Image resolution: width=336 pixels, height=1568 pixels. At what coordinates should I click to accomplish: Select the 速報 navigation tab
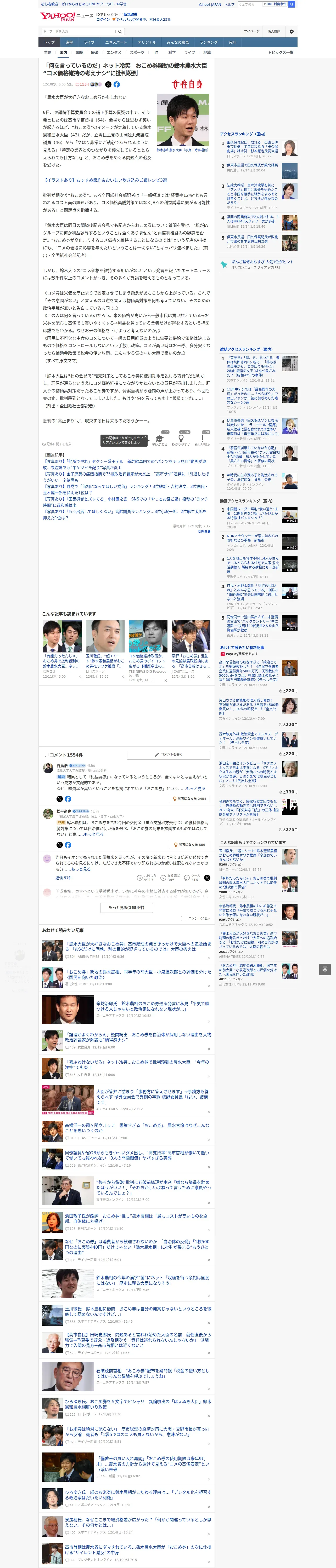69,43
